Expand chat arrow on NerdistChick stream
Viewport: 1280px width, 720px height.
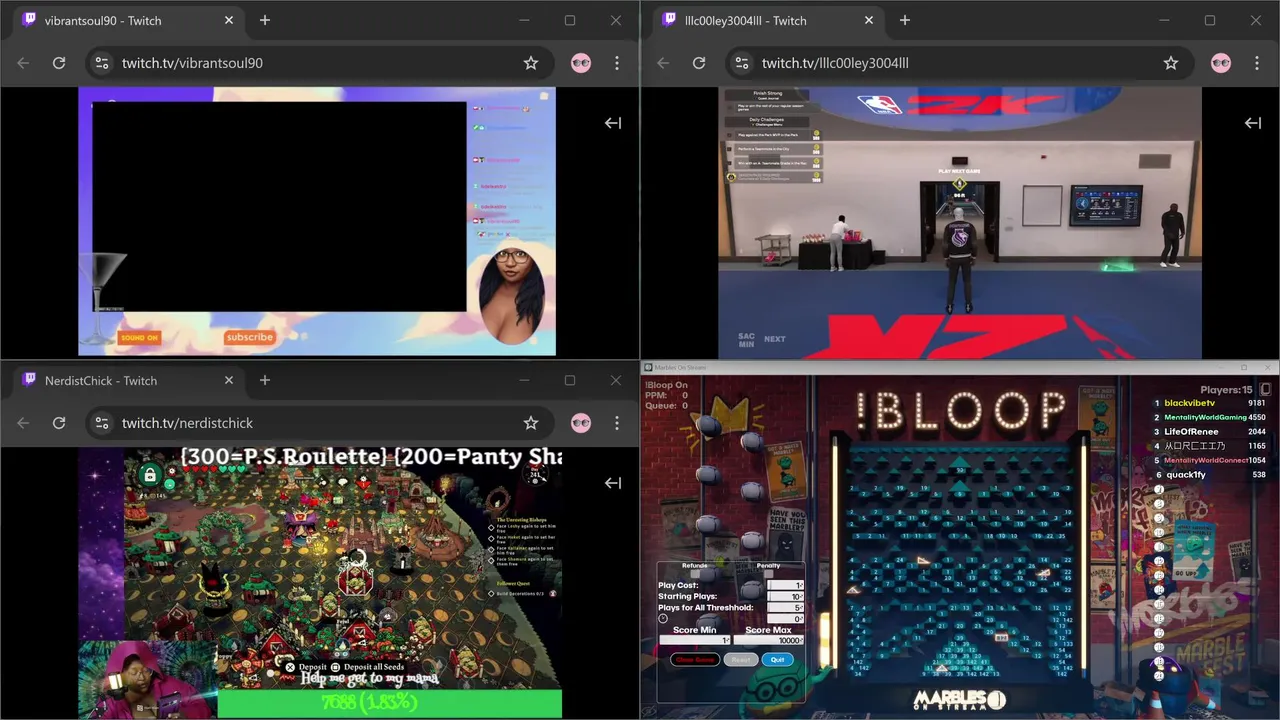coord(613,483)
